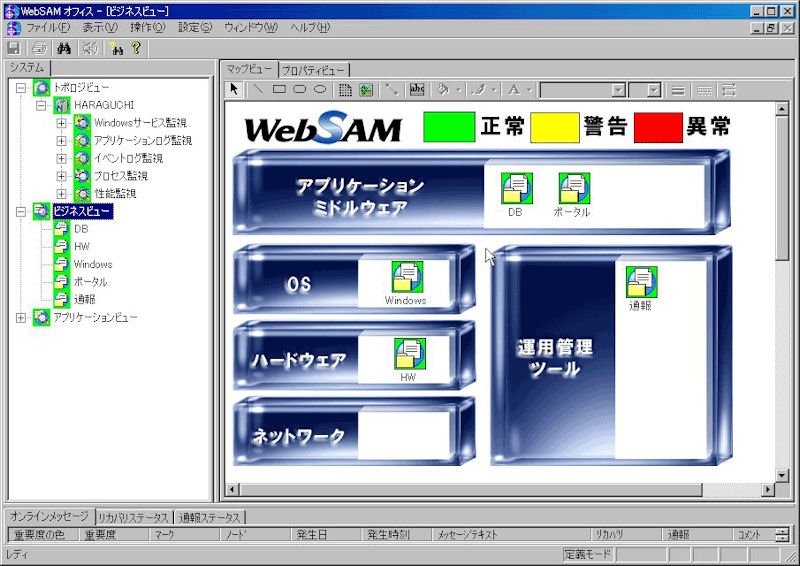Click the green background image toolbar icon
Image resolution: width=800 pixels, height=566 pixels.
click(366, 90)
